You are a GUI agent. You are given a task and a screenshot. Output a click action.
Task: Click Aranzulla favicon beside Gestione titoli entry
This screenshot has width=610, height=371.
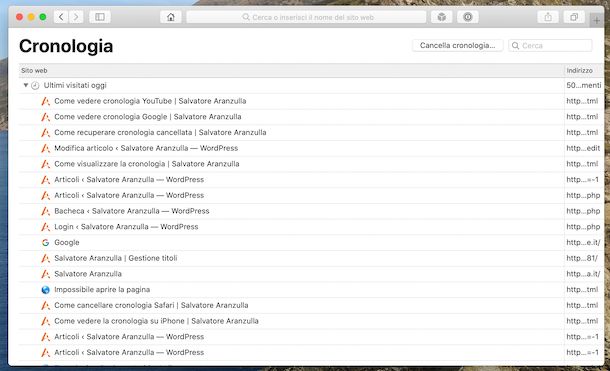pos(46,258)
